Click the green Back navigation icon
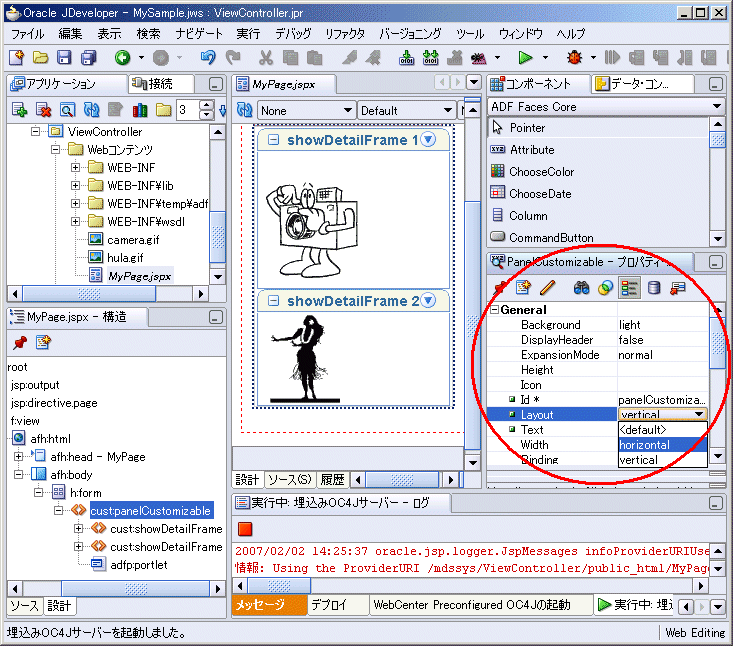This screenshot has width=733, height=646. 122,57
